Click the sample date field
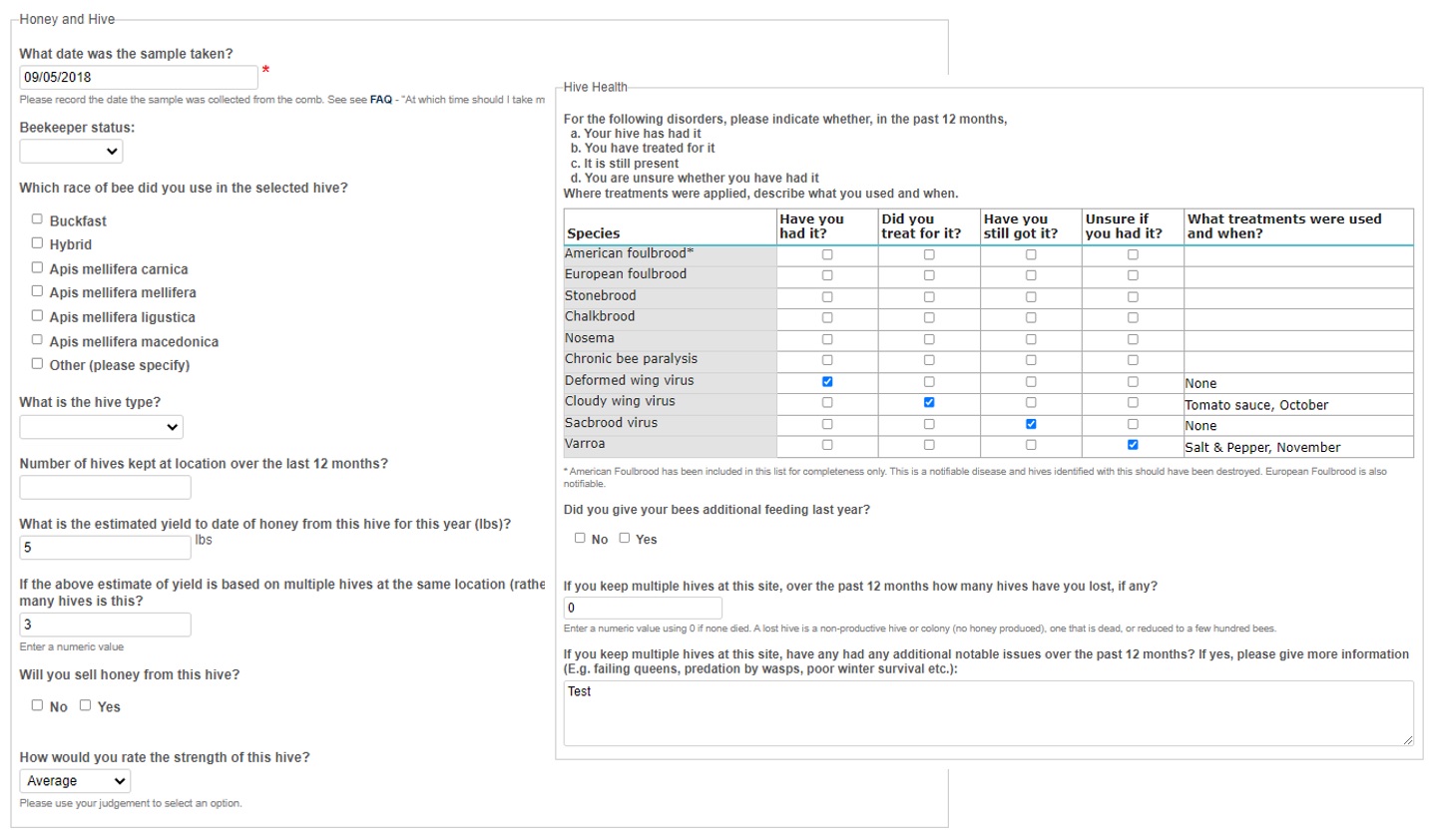 [139, 77]
